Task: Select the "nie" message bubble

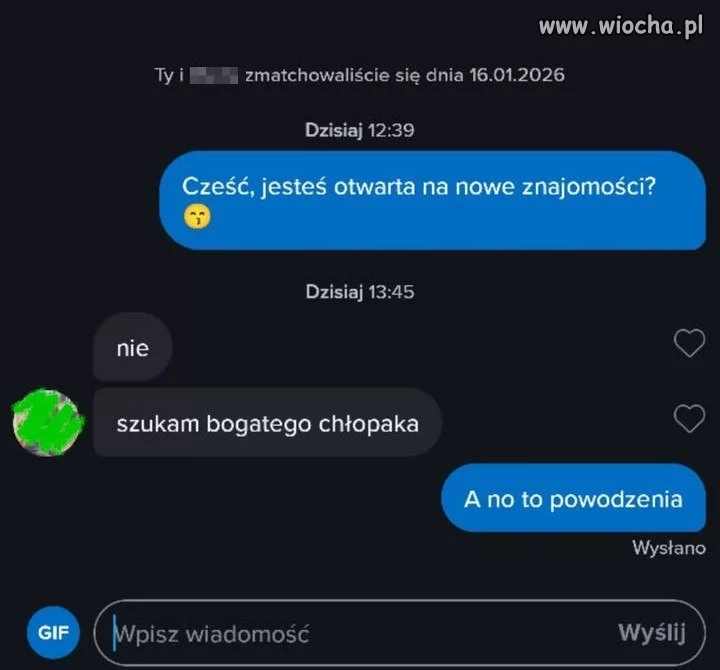Action: click(x=133, y=347)
